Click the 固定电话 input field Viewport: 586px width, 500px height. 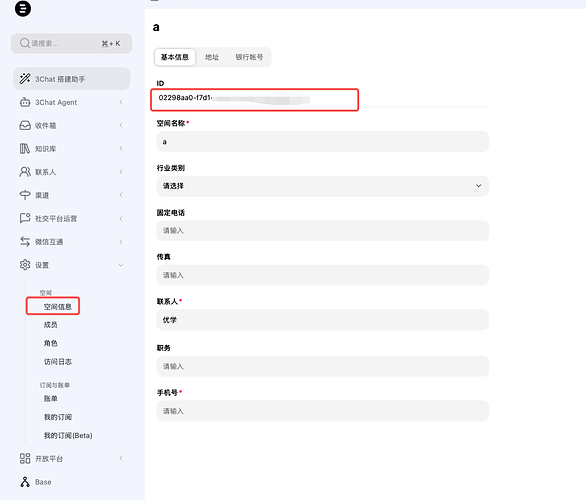[323, 231]
